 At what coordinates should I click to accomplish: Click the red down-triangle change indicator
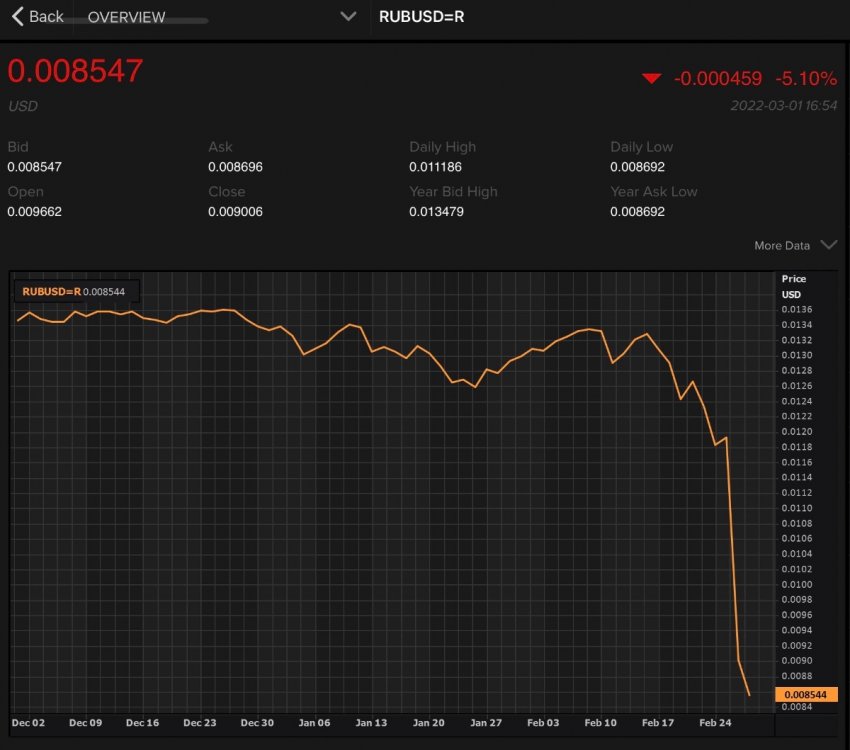[x=652, y=79]
